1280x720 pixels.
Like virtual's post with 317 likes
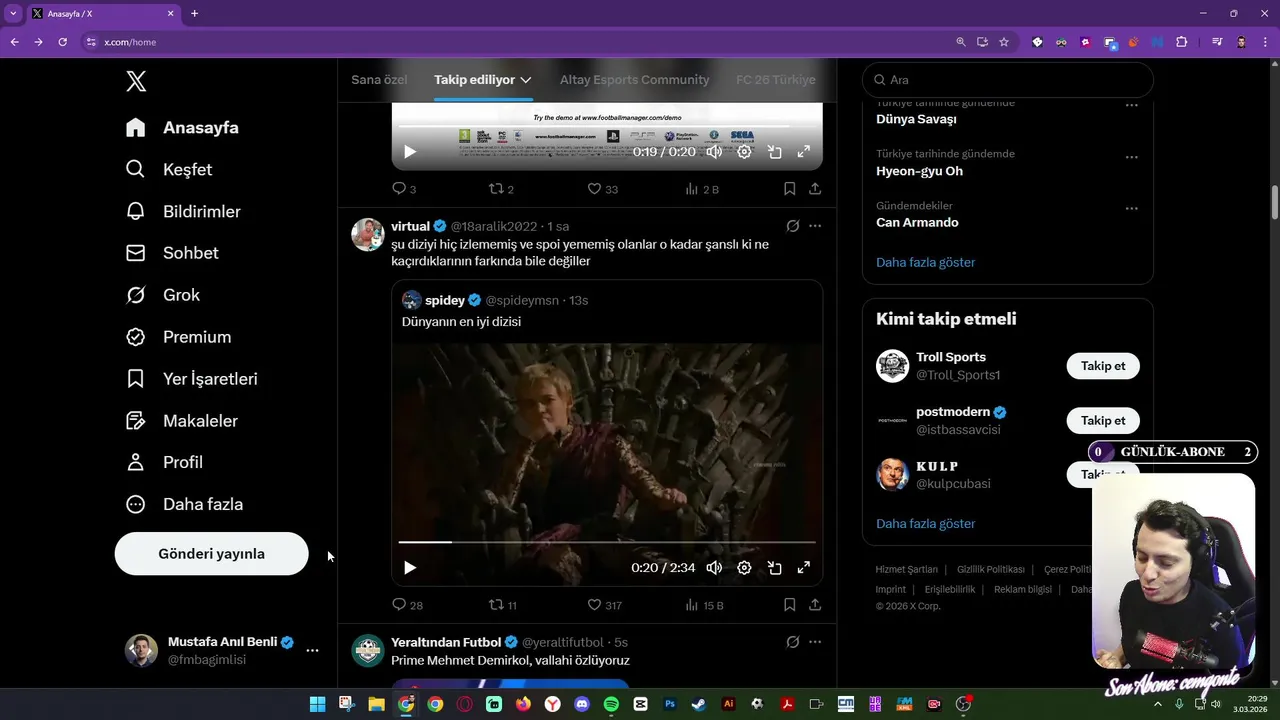604,605
